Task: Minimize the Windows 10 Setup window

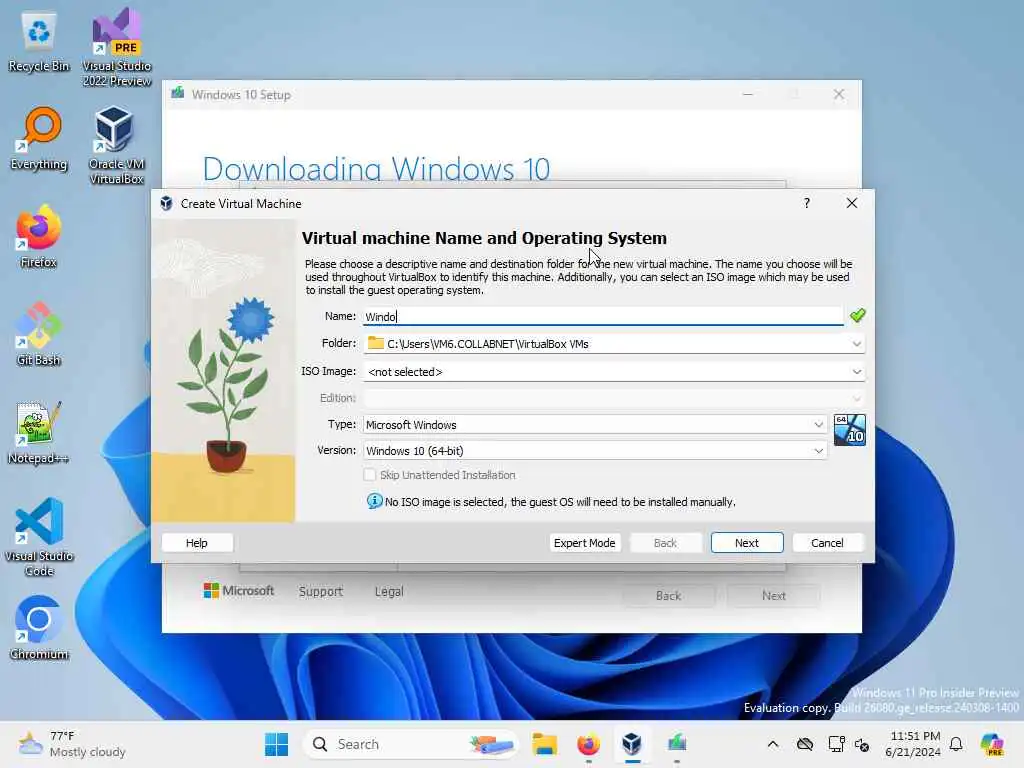Action: [x=748, y=94]
